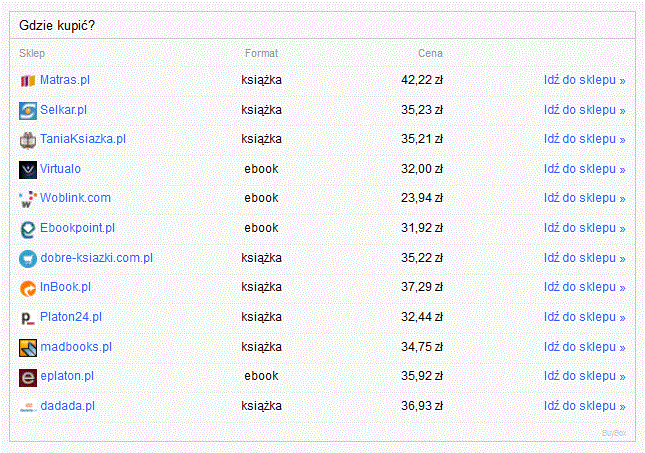The height and width of the screenshot is (453, 645).
Task: Follow 'Idź do sklepu' for eplaton.pl
Action: coord(585,376)
